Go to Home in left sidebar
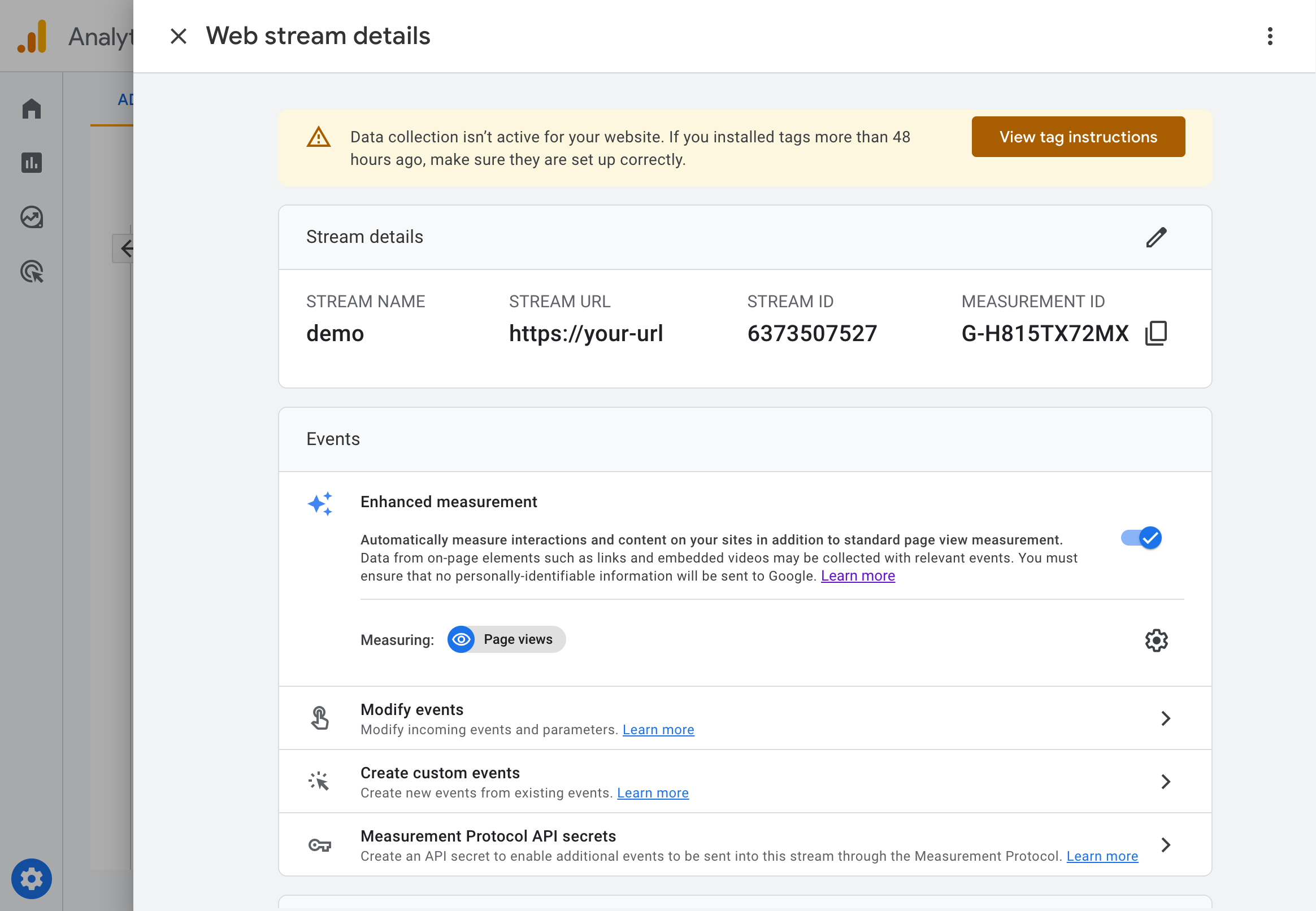The image size is (1316, 911). tap(32, 108)
